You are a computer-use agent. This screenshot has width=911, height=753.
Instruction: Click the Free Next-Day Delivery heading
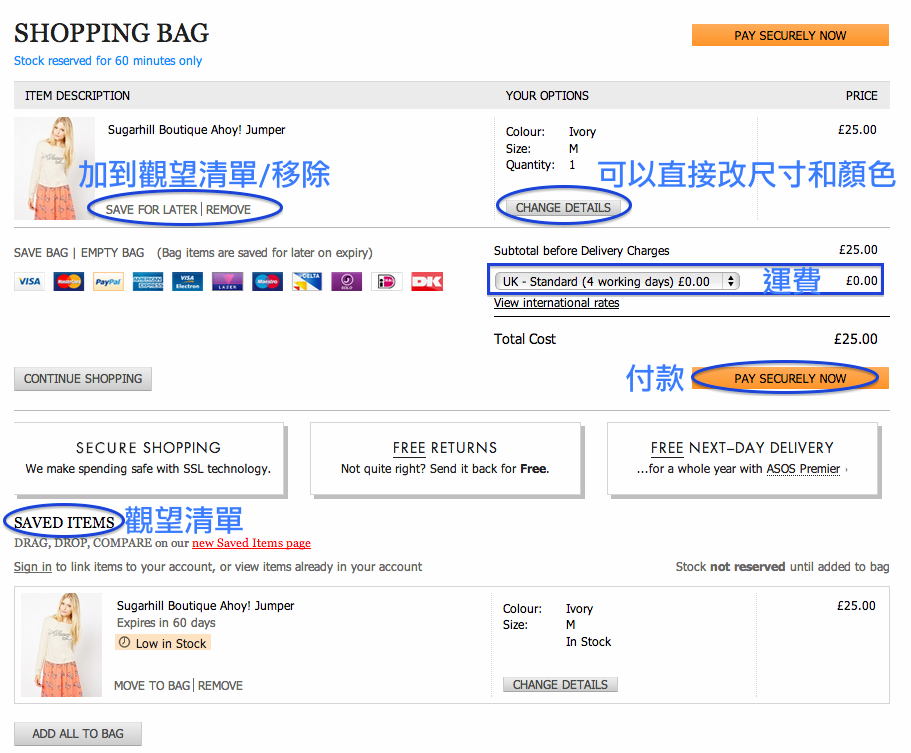point(742,448)
